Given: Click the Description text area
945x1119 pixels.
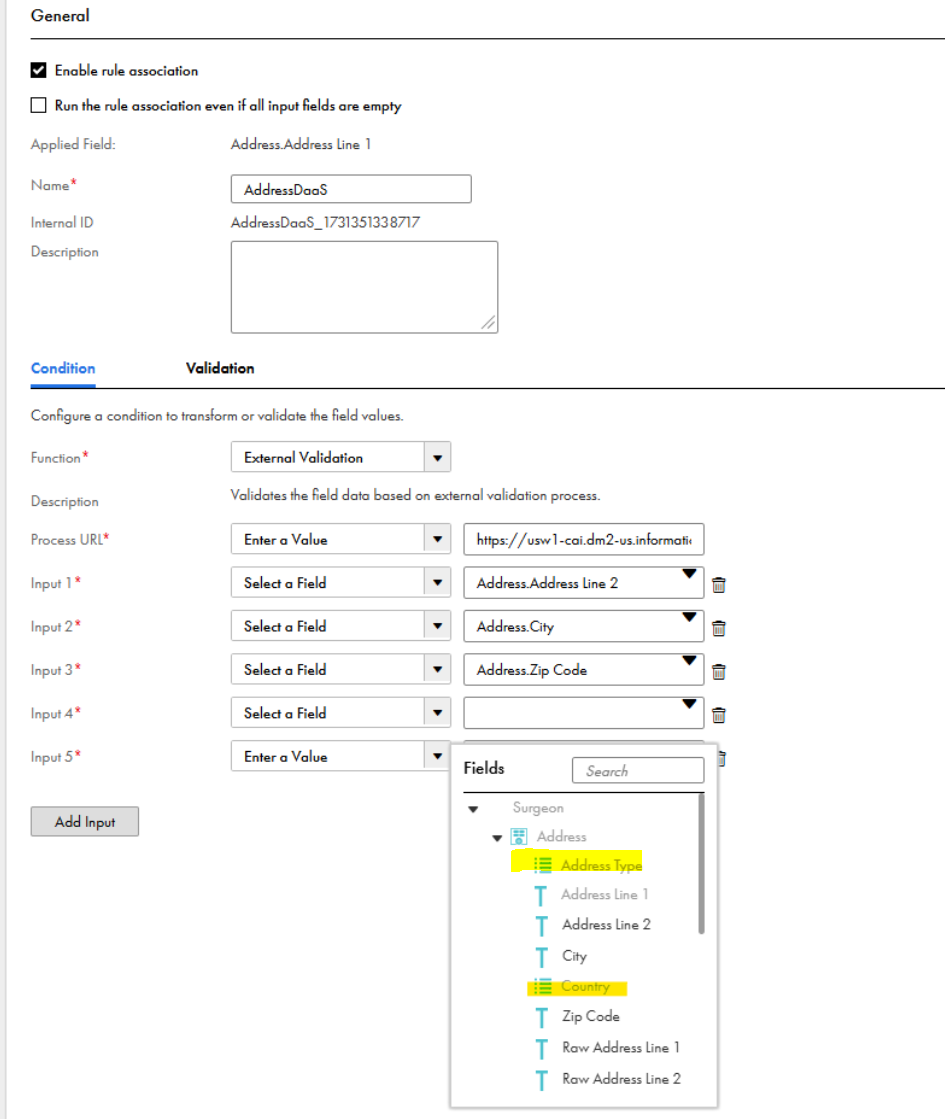Looking at the screenshot, I should 364,287.
